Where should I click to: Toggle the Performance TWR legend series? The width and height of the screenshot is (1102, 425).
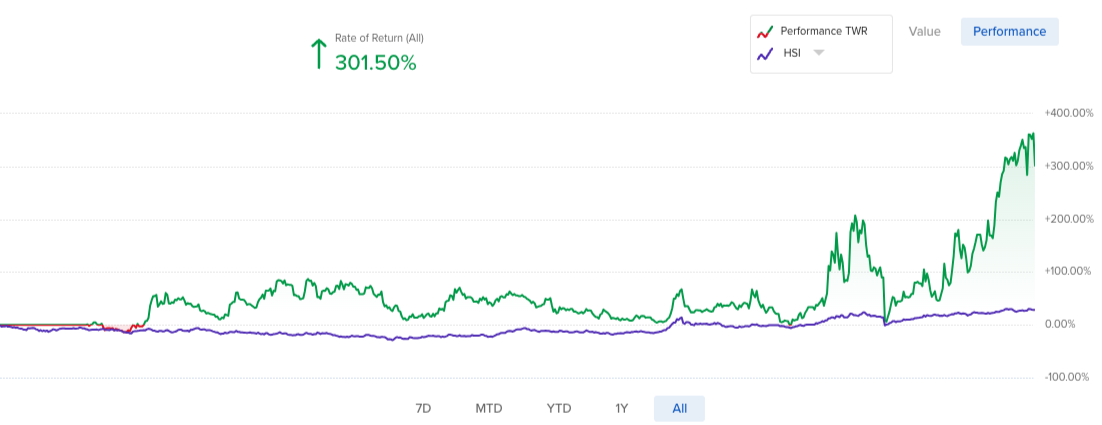(823, 31)
